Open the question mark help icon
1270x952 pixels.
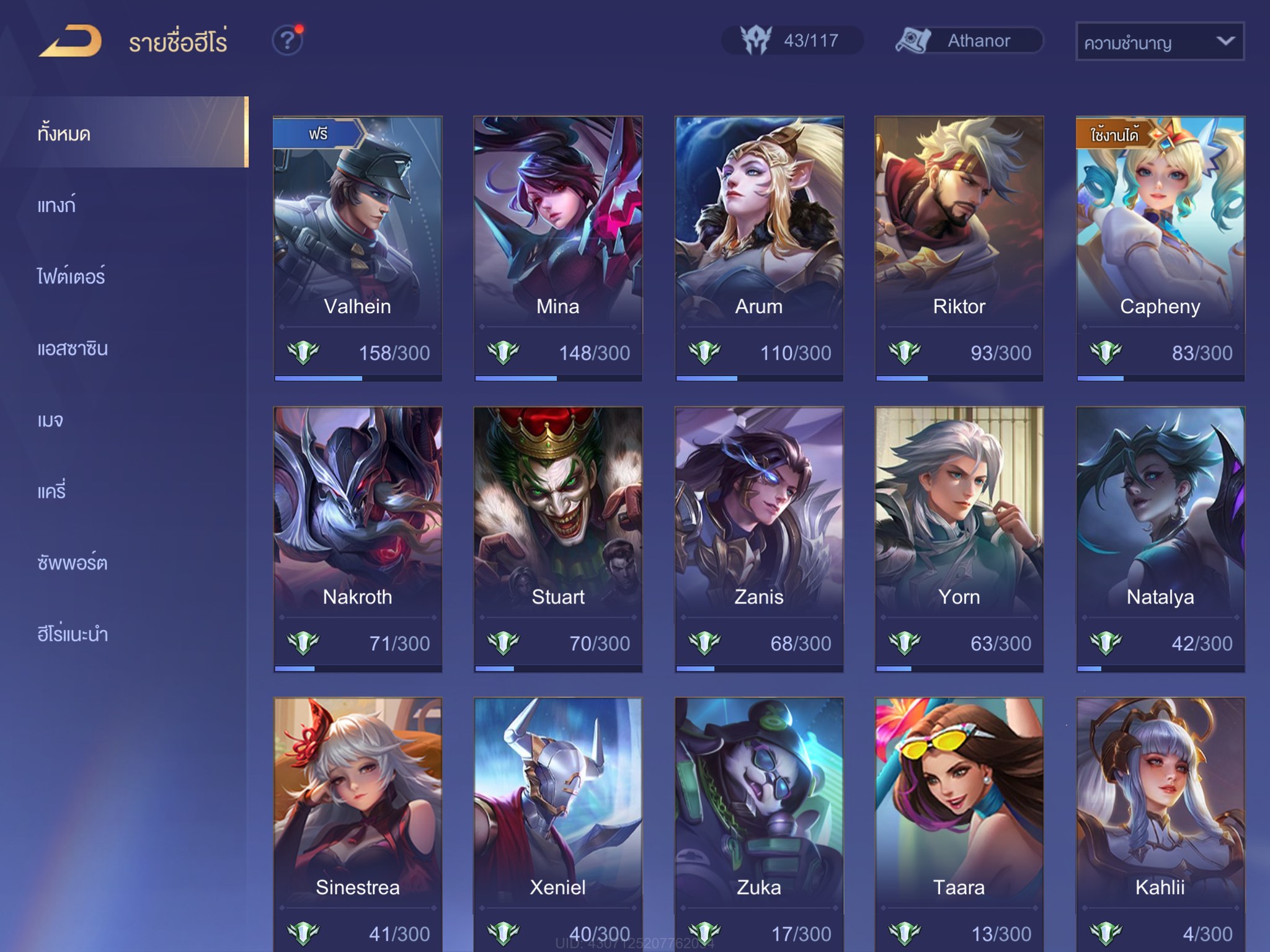click(288, 41)
